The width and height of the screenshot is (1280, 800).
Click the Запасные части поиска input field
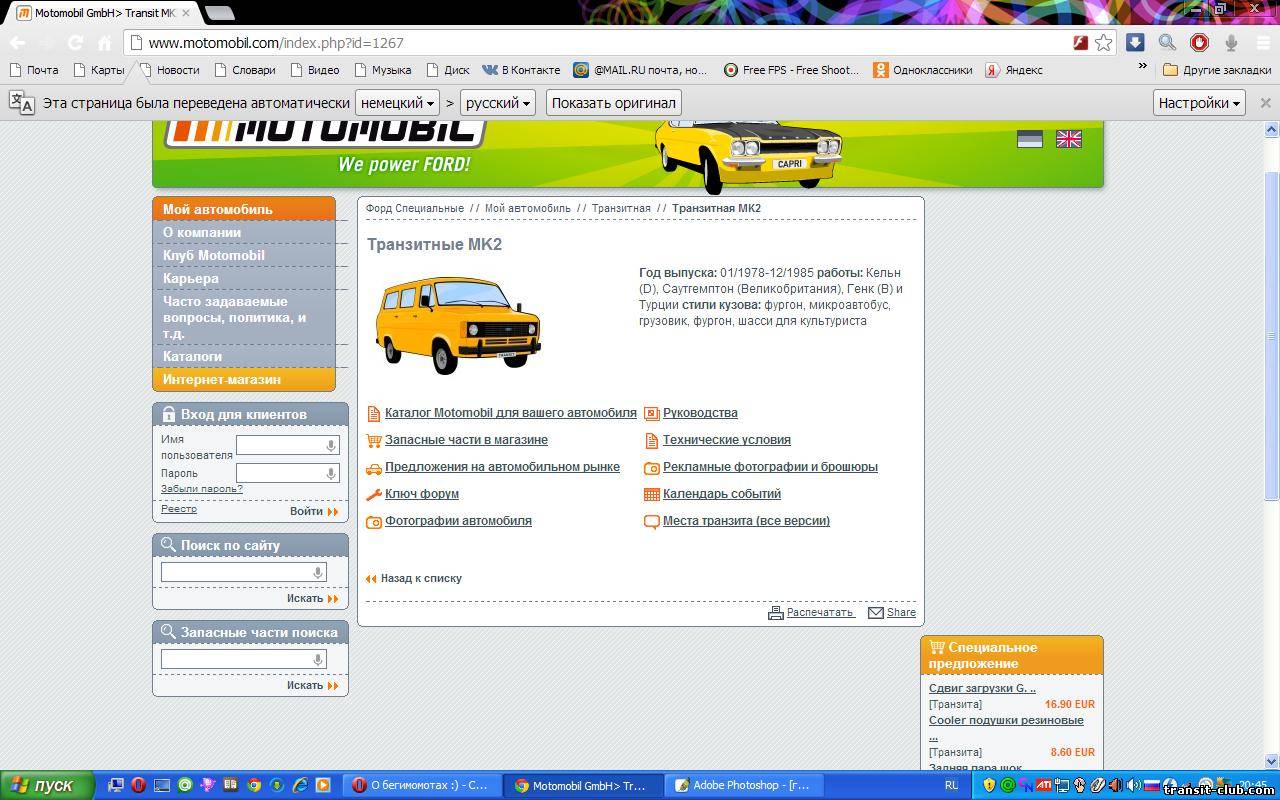pos(244,659)
